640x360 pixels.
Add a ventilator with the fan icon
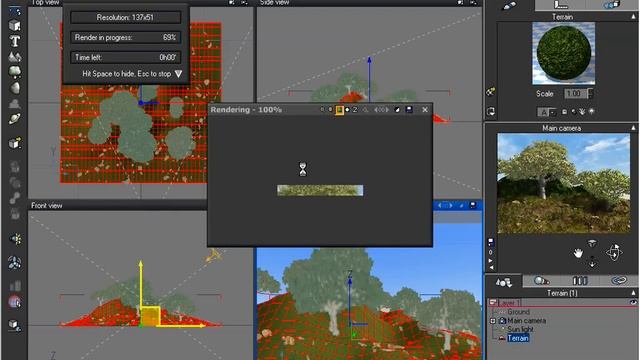15,262
